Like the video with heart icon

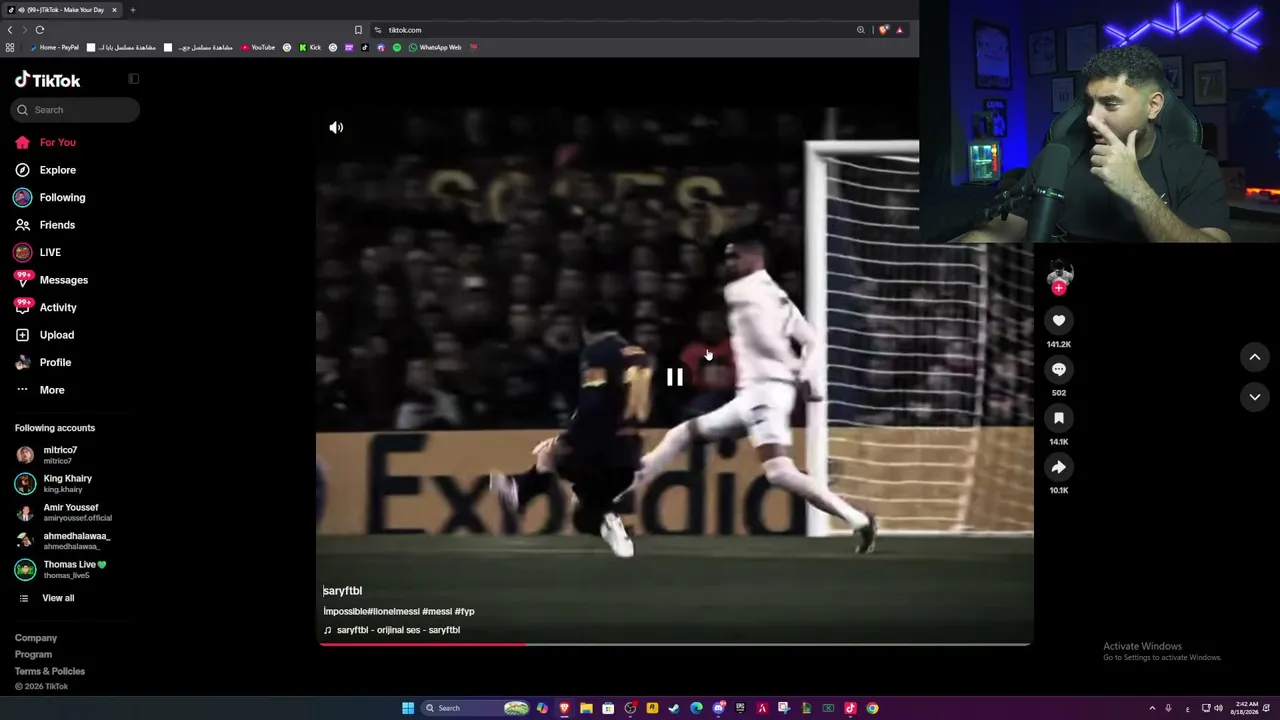point(1059,320)
